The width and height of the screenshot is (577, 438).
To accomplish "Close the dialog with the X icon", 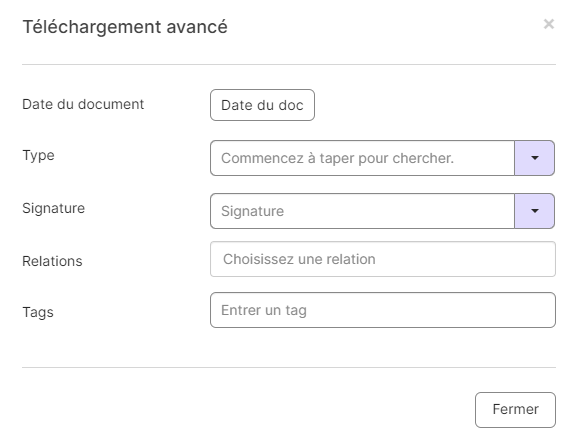I will (548, 24).
